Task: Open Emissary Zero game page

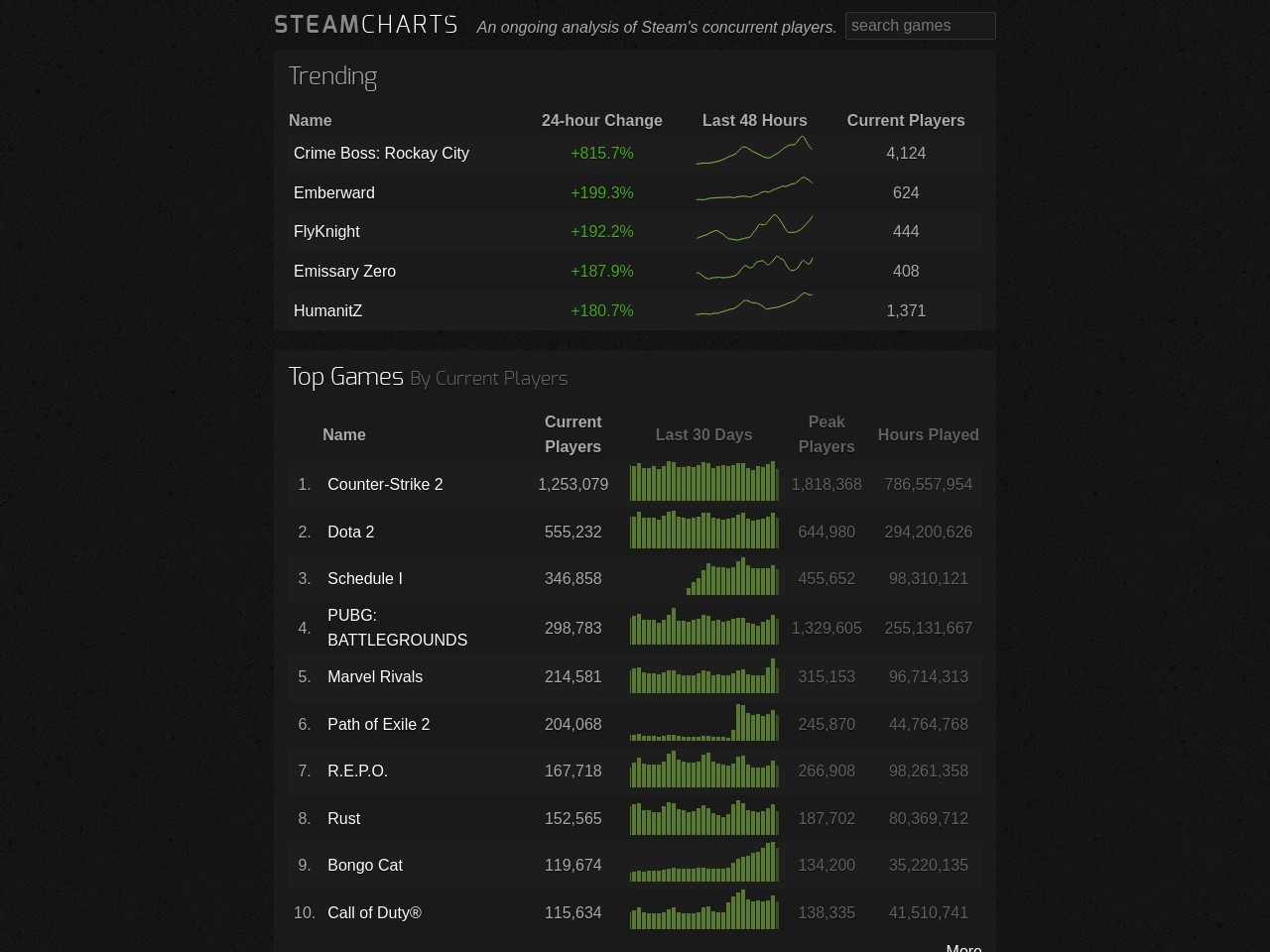Action: coord(344,271)
